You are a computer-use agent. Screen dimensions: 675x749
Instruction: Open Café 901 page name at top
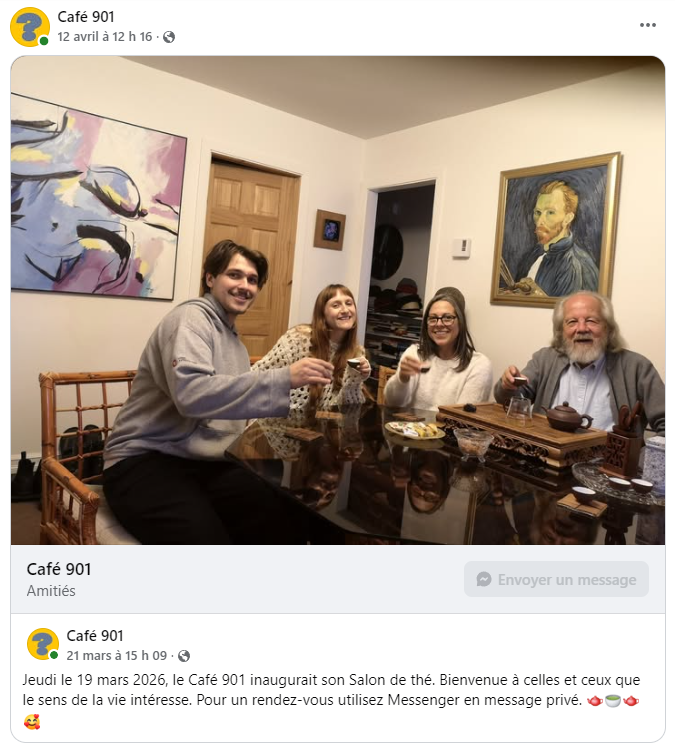tap(86, 17)
